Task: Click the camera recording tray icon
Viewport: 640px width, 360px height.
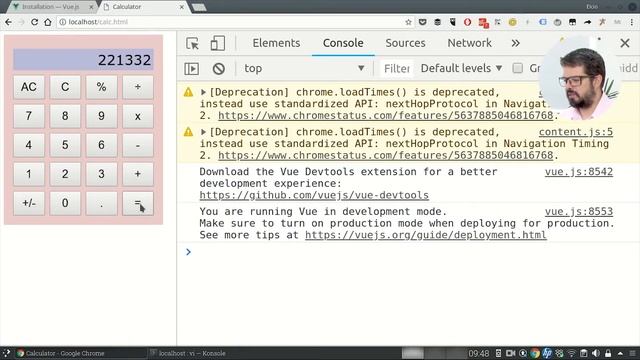Action: tap(510, 353)
